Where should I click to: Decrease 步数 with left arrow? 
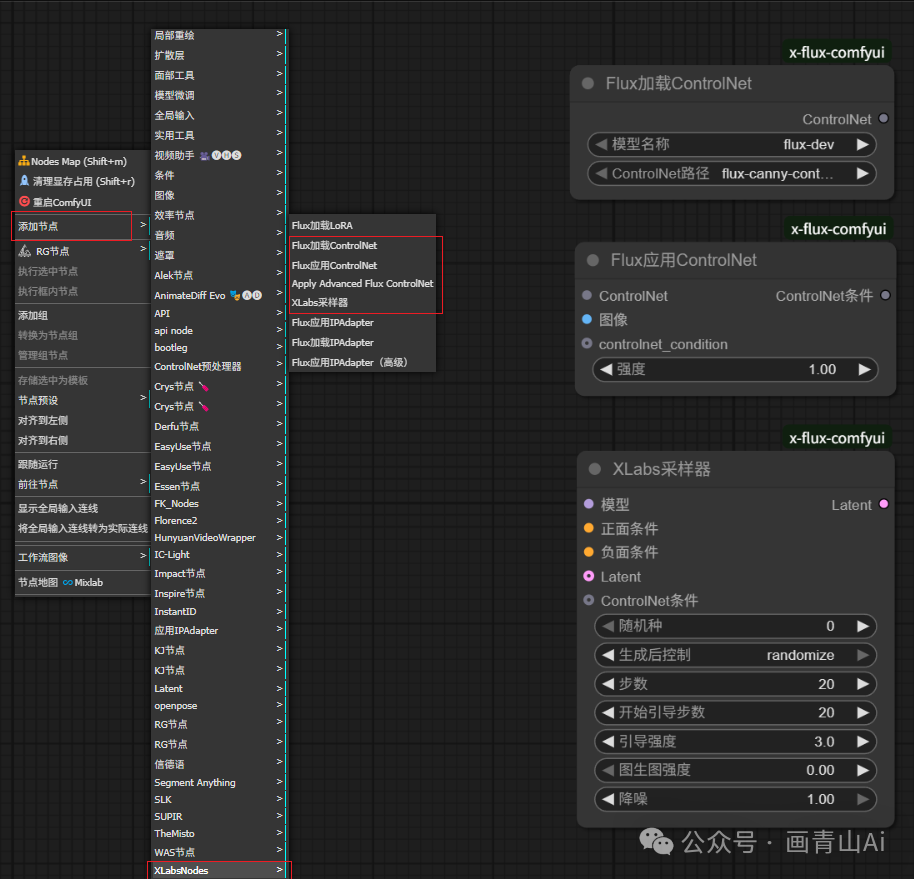(608, 683)
